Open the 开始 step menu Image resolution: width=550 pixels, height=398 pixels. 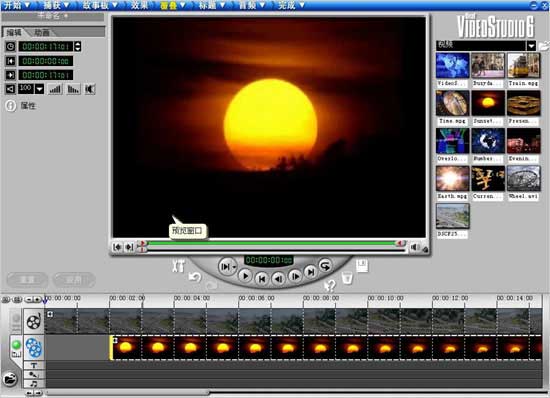(16, 5)
